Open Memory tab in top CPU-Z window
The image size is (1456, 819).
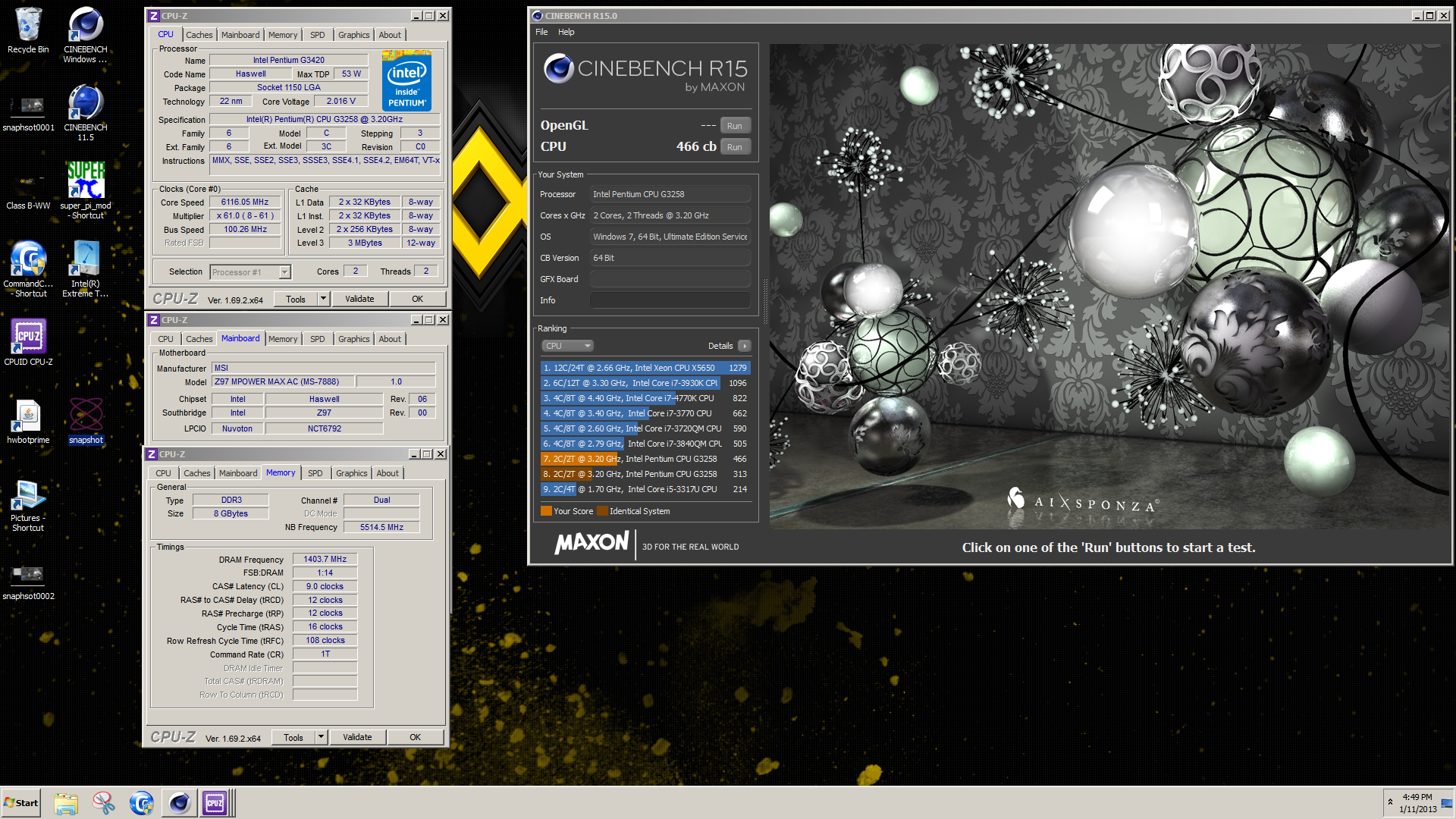283,35
